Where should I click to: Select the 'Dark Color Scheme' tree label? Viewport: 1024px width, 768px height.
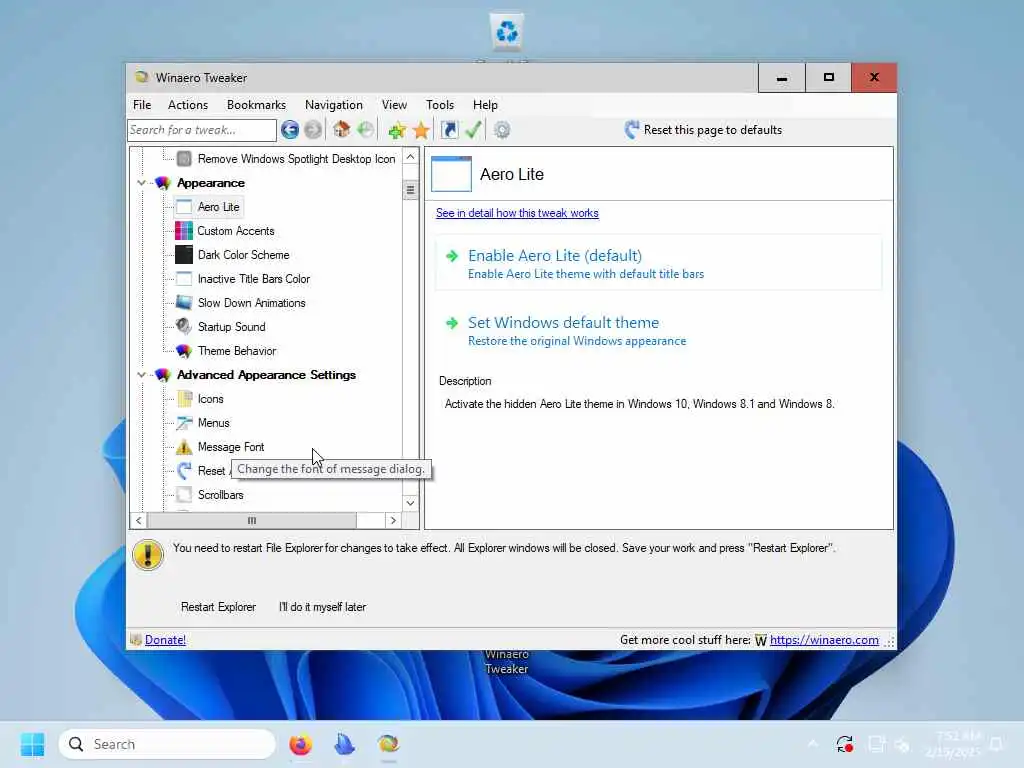[243, 255]
